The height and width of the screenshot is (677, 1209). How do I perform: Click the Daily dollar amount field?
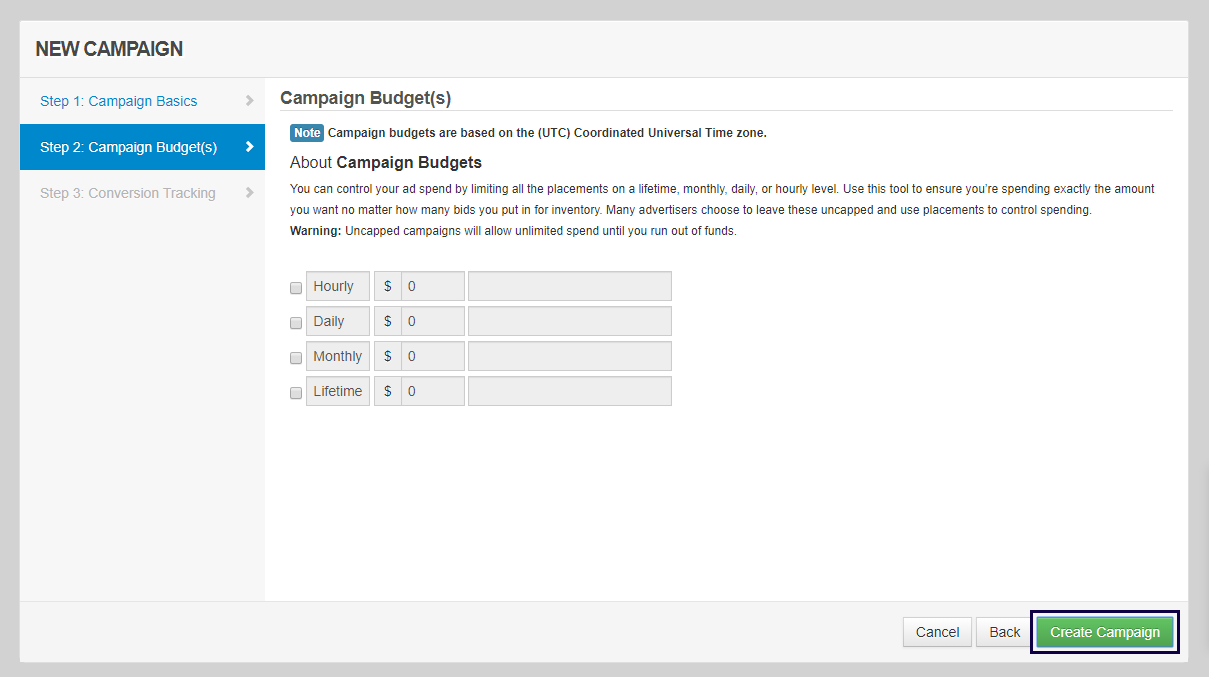pos(430,320)
